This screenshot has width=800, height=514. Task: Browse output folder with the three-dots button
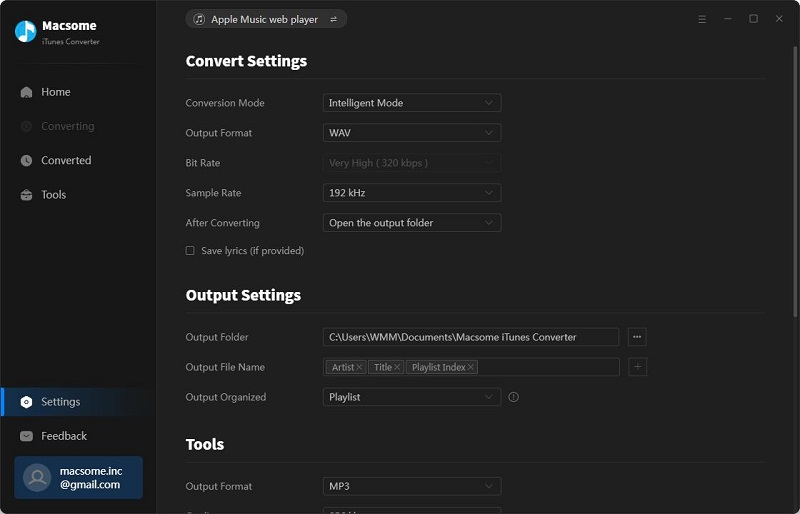pos(637,337)
